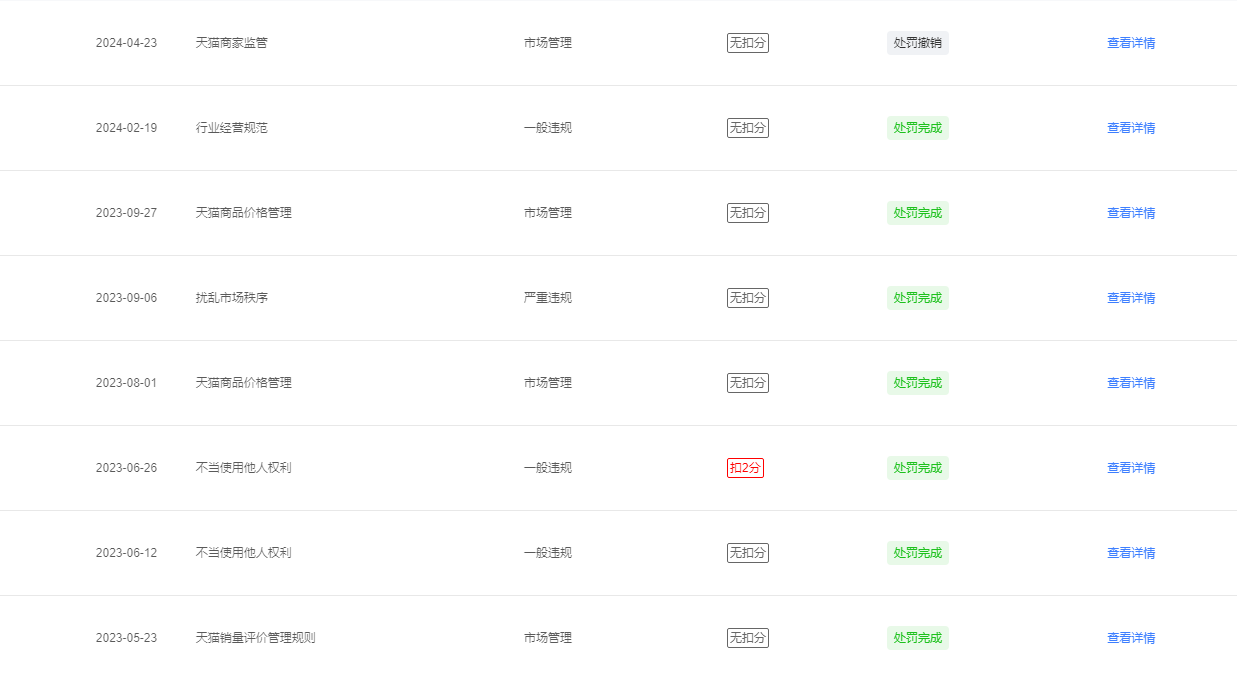This screenshot has height=680, width=1237.
Task: View details of the 2023-08-01 record
Action: (x=1131, y=383)
